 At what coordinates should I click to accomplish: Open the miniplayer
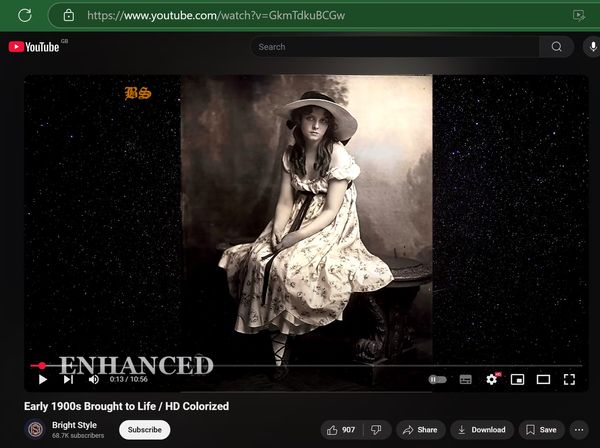(517, 380)
